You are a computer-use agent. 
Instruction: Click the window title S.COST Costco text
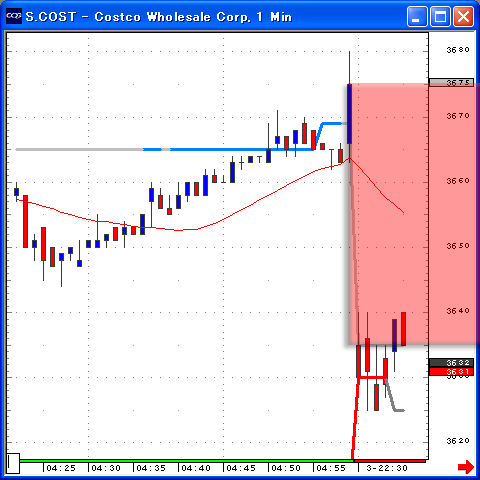click(x=159, y=17)
